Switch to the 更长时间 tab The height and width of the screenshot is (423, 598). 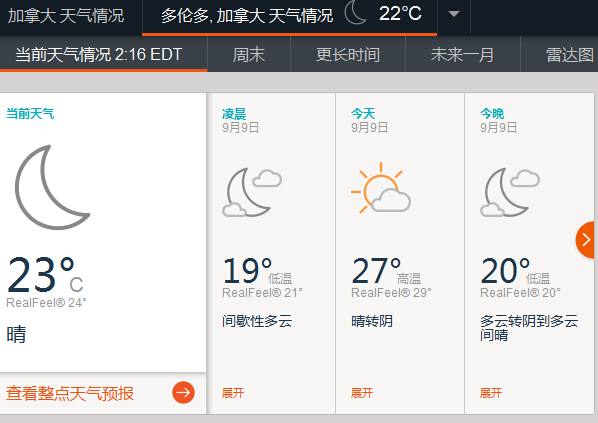tap(348, 54)
